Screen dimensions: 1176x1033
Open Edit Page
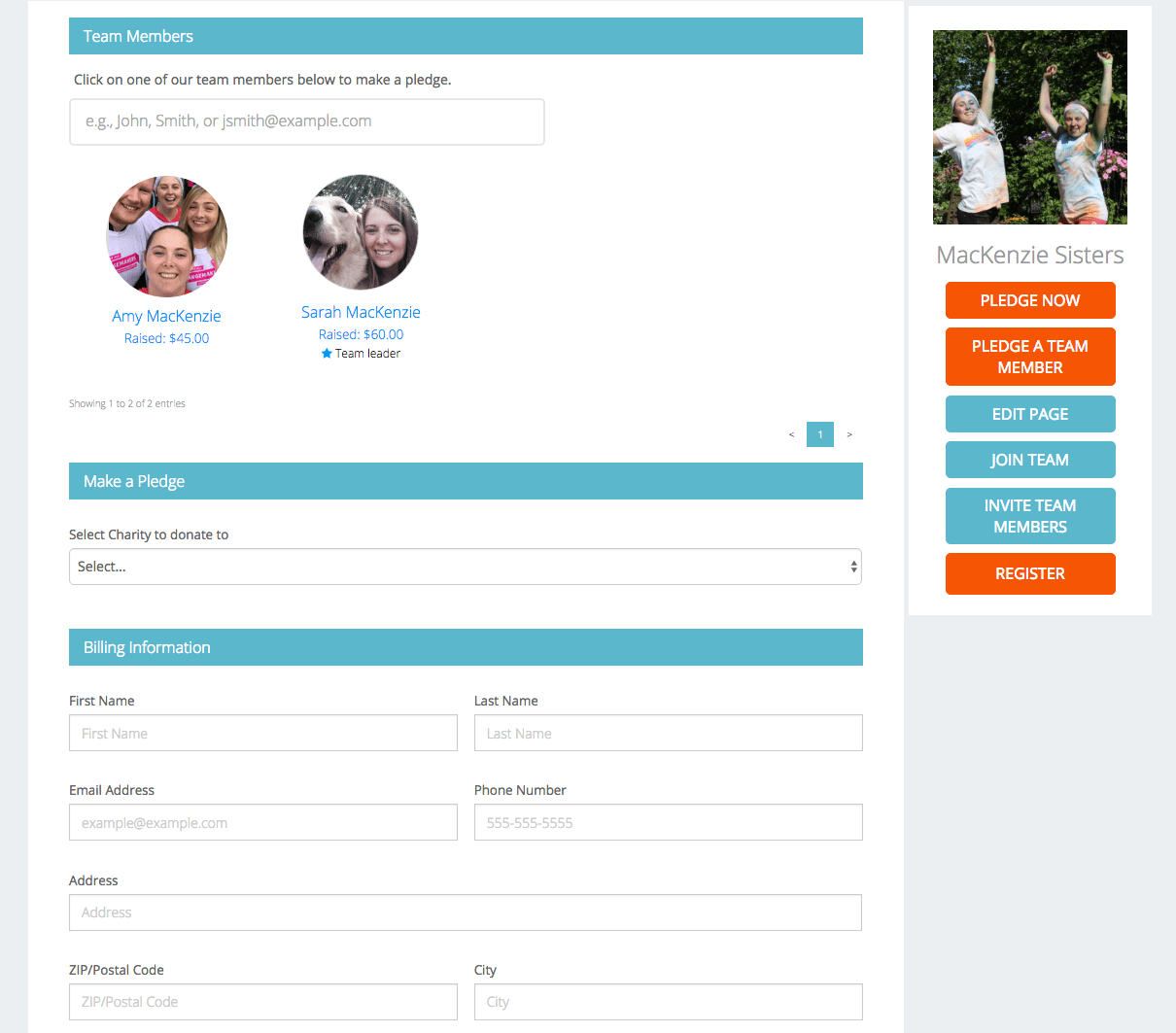pos(1029,414)
